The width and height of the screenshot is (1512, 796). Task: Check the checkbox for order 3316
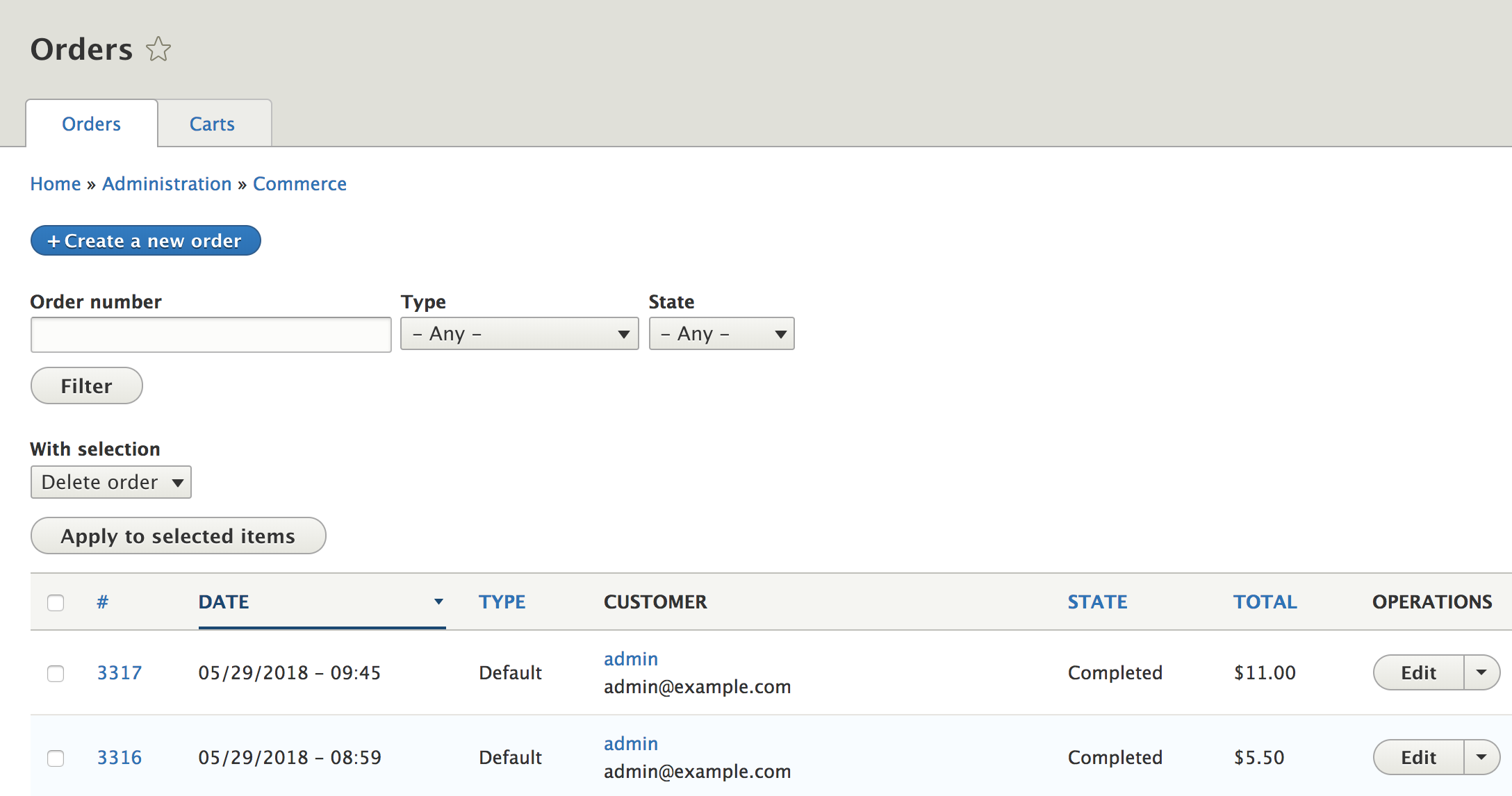pyautogui.click(x=56, y=758)
